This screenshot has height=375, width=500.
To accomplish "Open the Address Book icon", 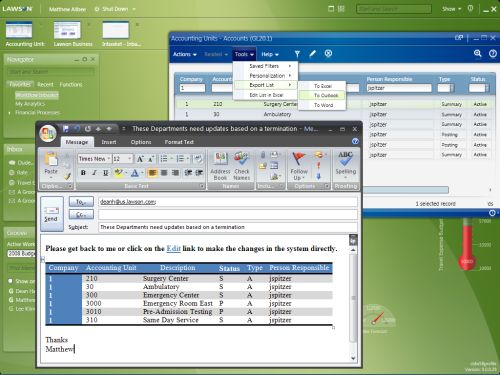I will point(220,160).
